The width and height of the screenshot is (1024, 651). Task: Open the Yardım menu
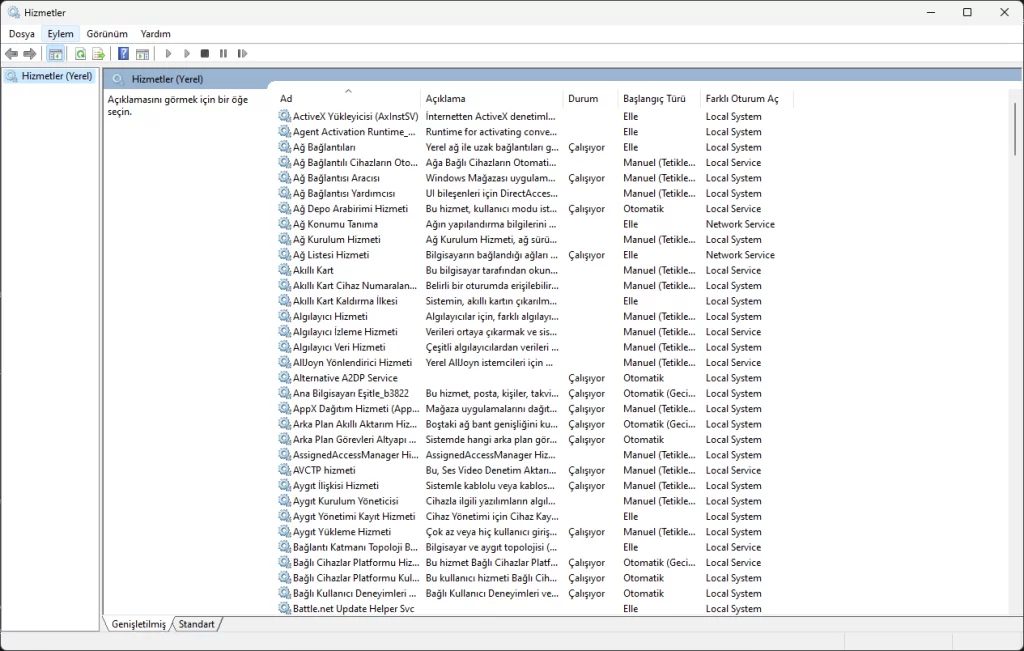pyautogui.click(x=155, y=34)
